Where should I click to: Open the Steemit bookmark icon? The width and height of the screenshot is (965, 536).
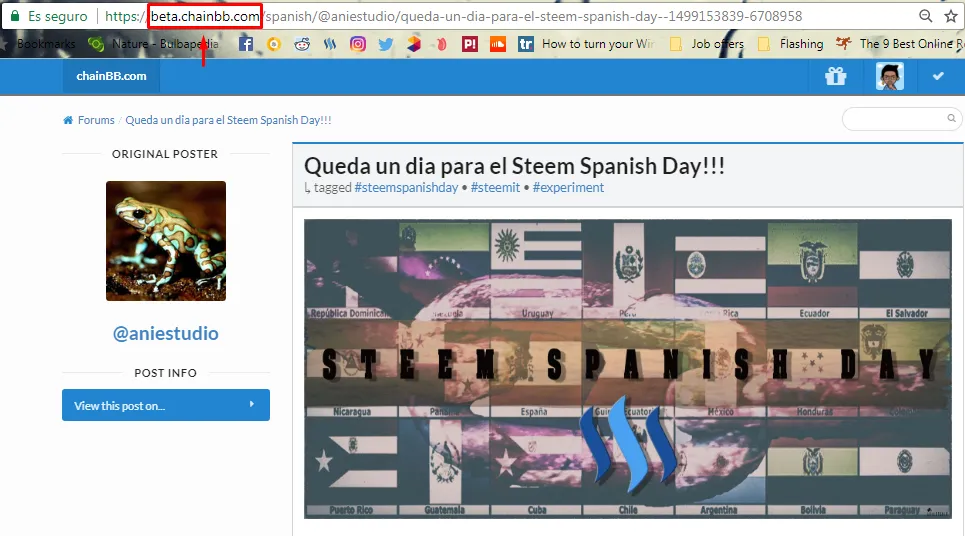point(330,44)
